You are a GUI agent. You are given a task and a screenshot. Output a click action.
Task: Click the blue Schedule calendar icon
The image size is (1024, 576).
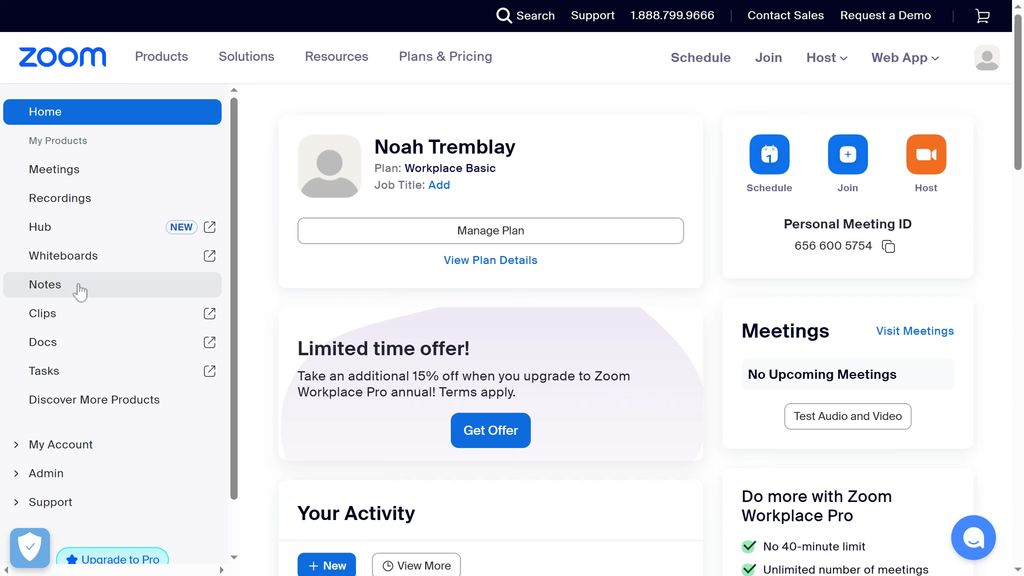(x=769, y=155)
